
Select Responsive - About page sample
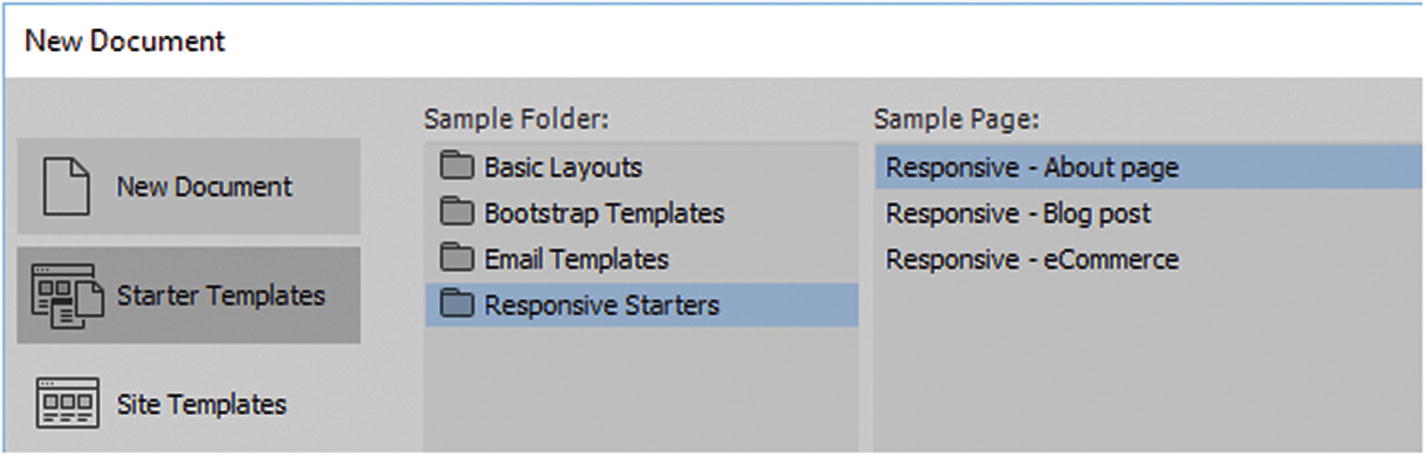[1032, 167]
